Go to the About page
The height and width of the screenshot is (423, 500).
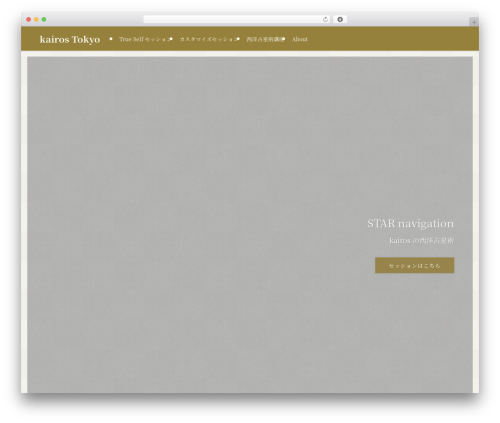coord(300,39)
